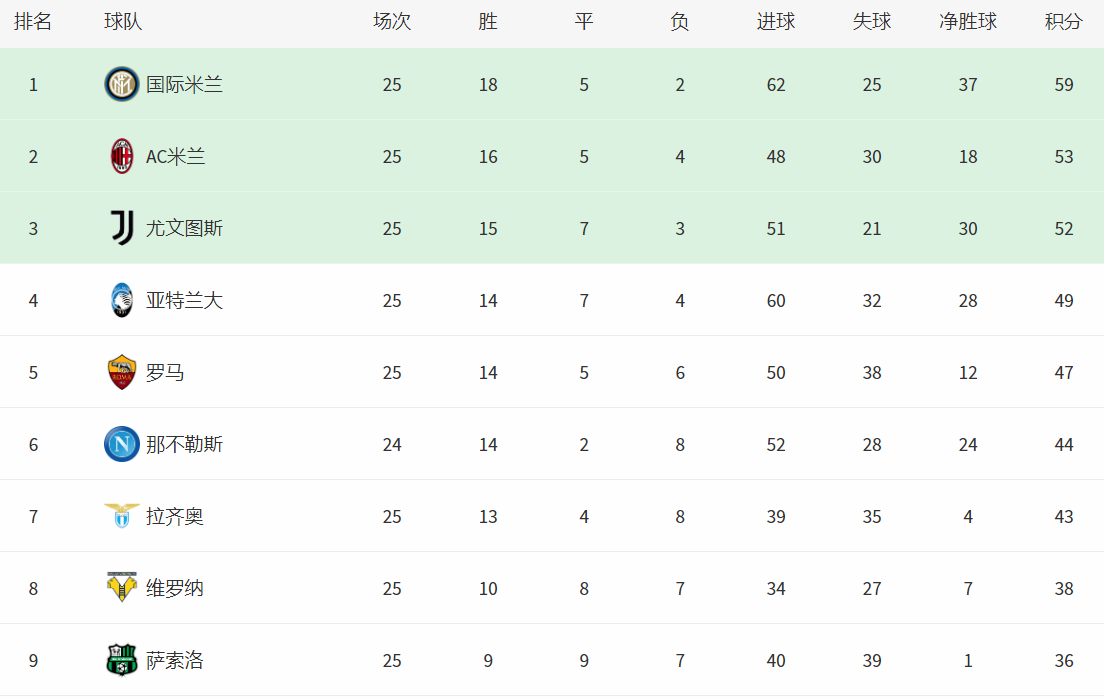Viewport: 1104px width, 698px height.
Task: Click the Napoli club logo
Action: click(122, 445)
